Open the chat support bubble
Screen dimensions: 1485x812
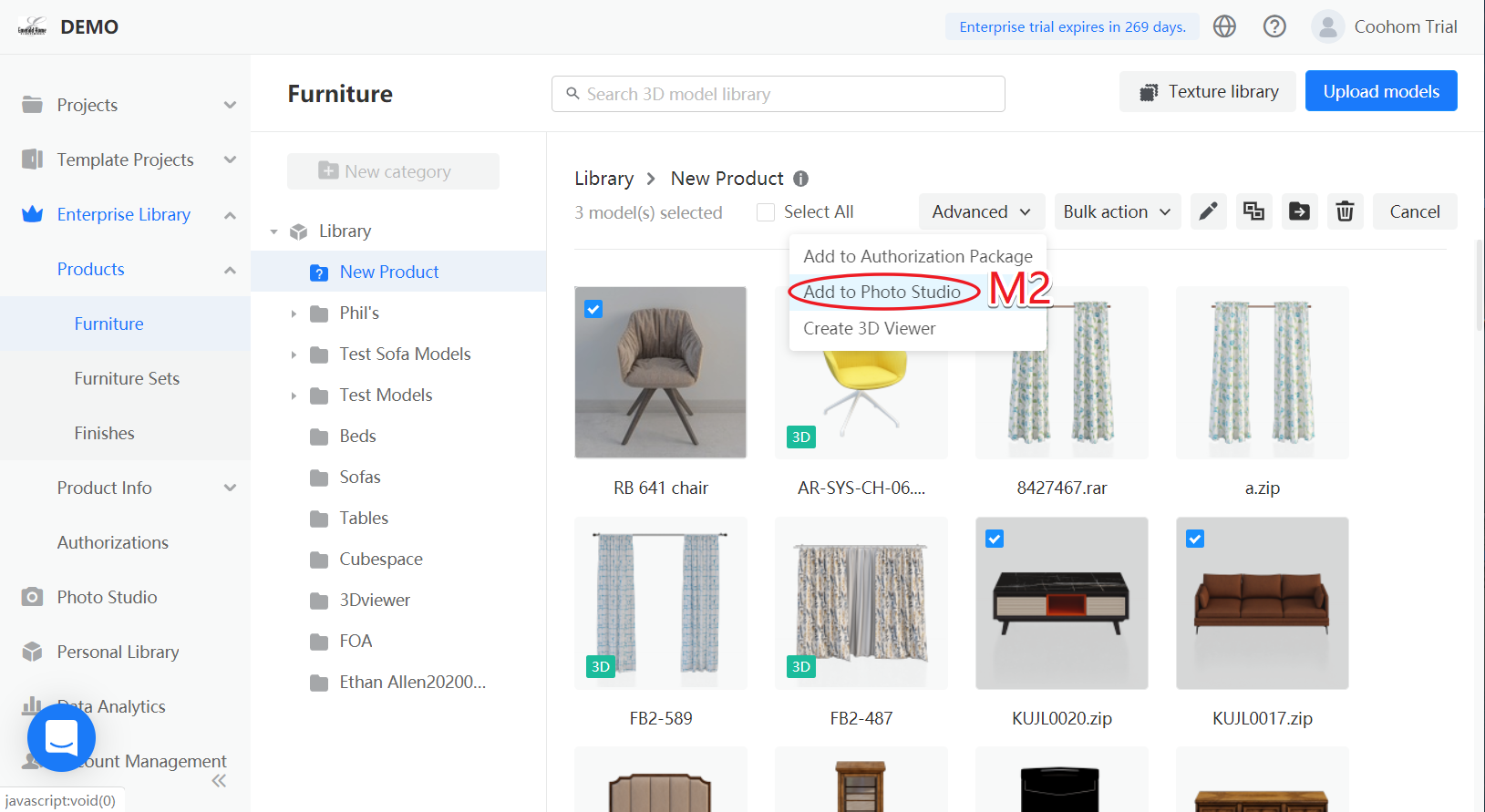click(61, 737)
